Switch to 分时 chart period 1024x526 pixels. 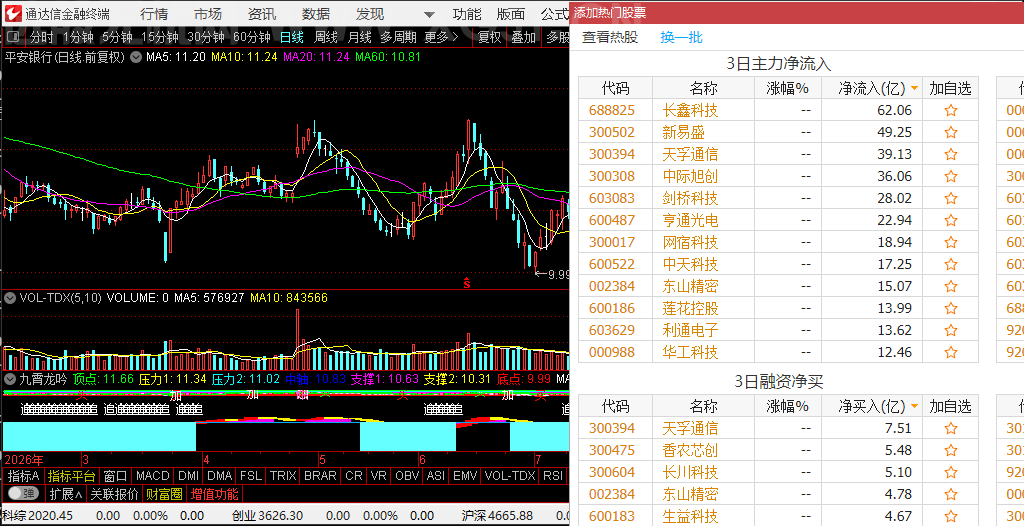(42, 37)
